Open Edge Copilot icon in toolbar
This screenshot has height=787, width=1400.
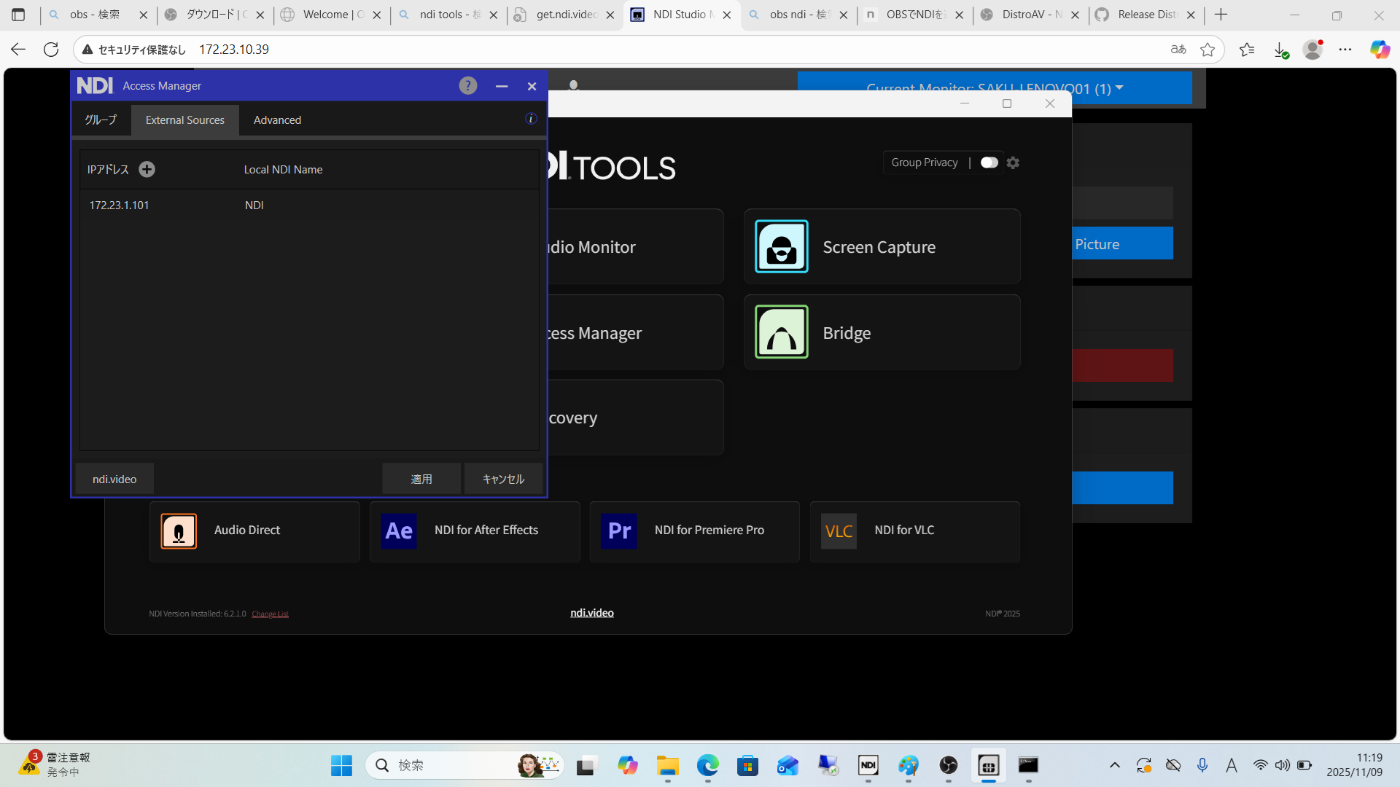[x=1380, y=49]
